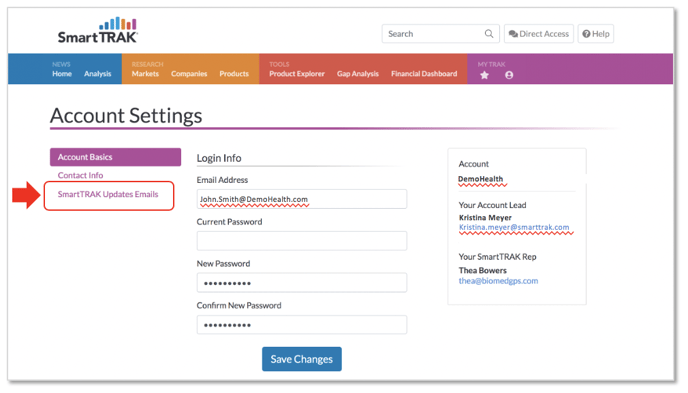This screenshot has height=393, width=688.
Task: Open the Help button
Action: pos(596,34)
